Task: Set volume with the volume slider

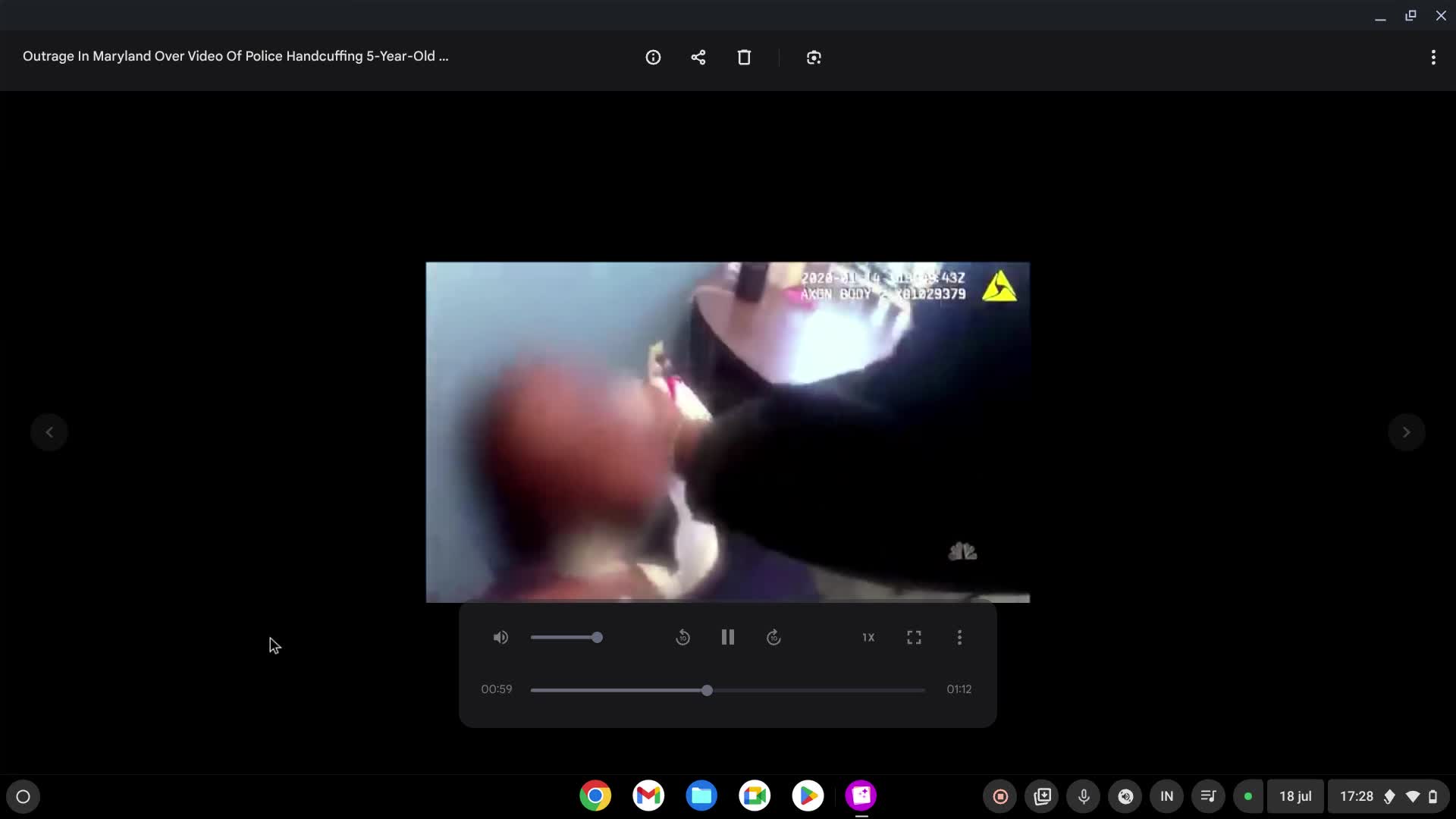Action: pyautogui.click(x=566, y=638)
